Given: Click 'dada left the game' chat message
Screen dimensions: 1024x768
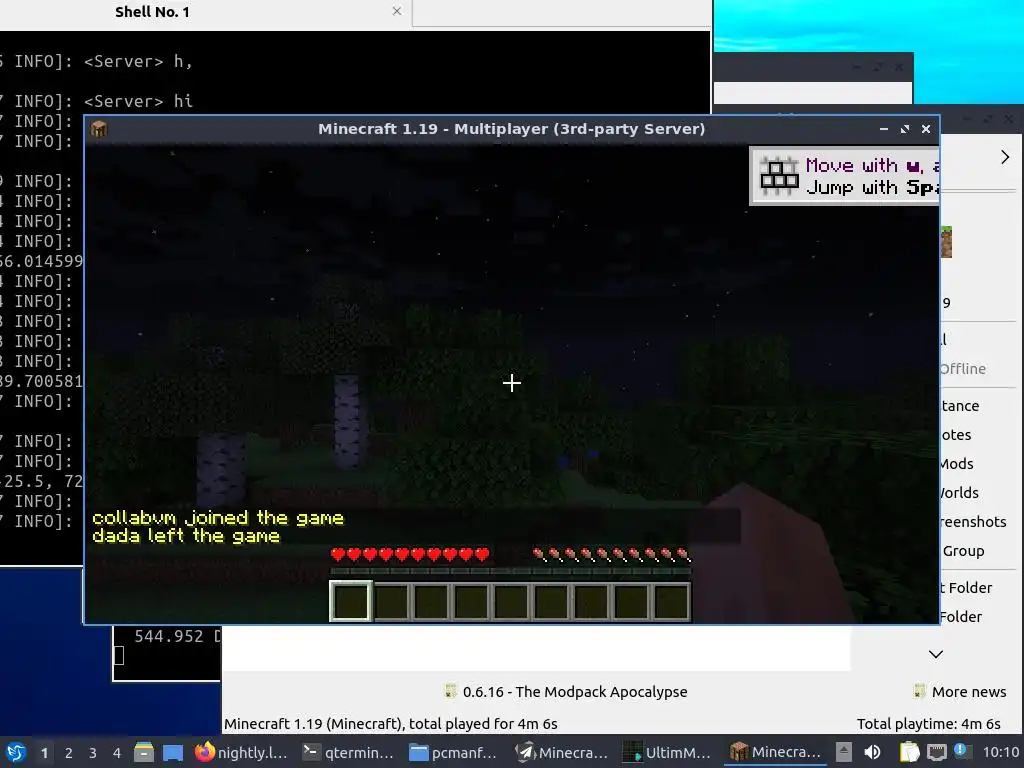Looking at the screenshot, I should point(186,536).
